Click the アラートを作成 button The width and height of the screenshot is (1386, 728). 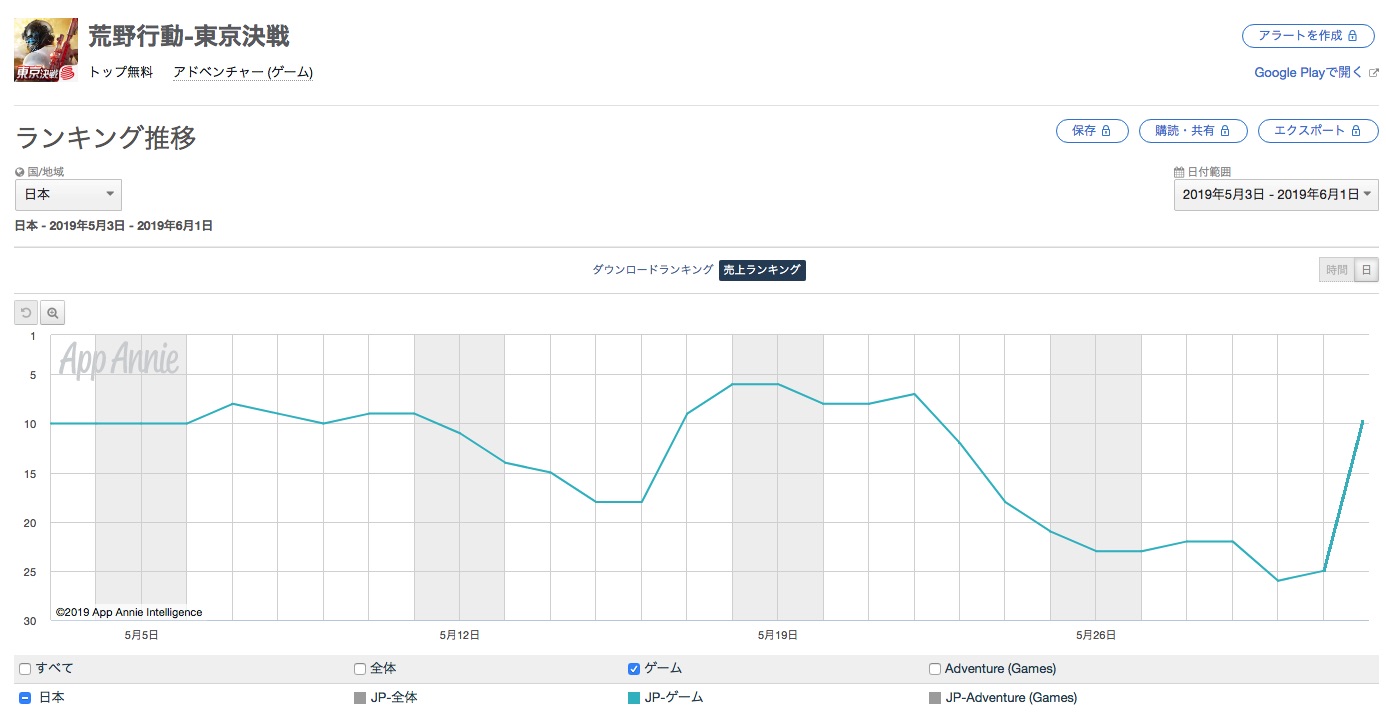coord(1309,36)
